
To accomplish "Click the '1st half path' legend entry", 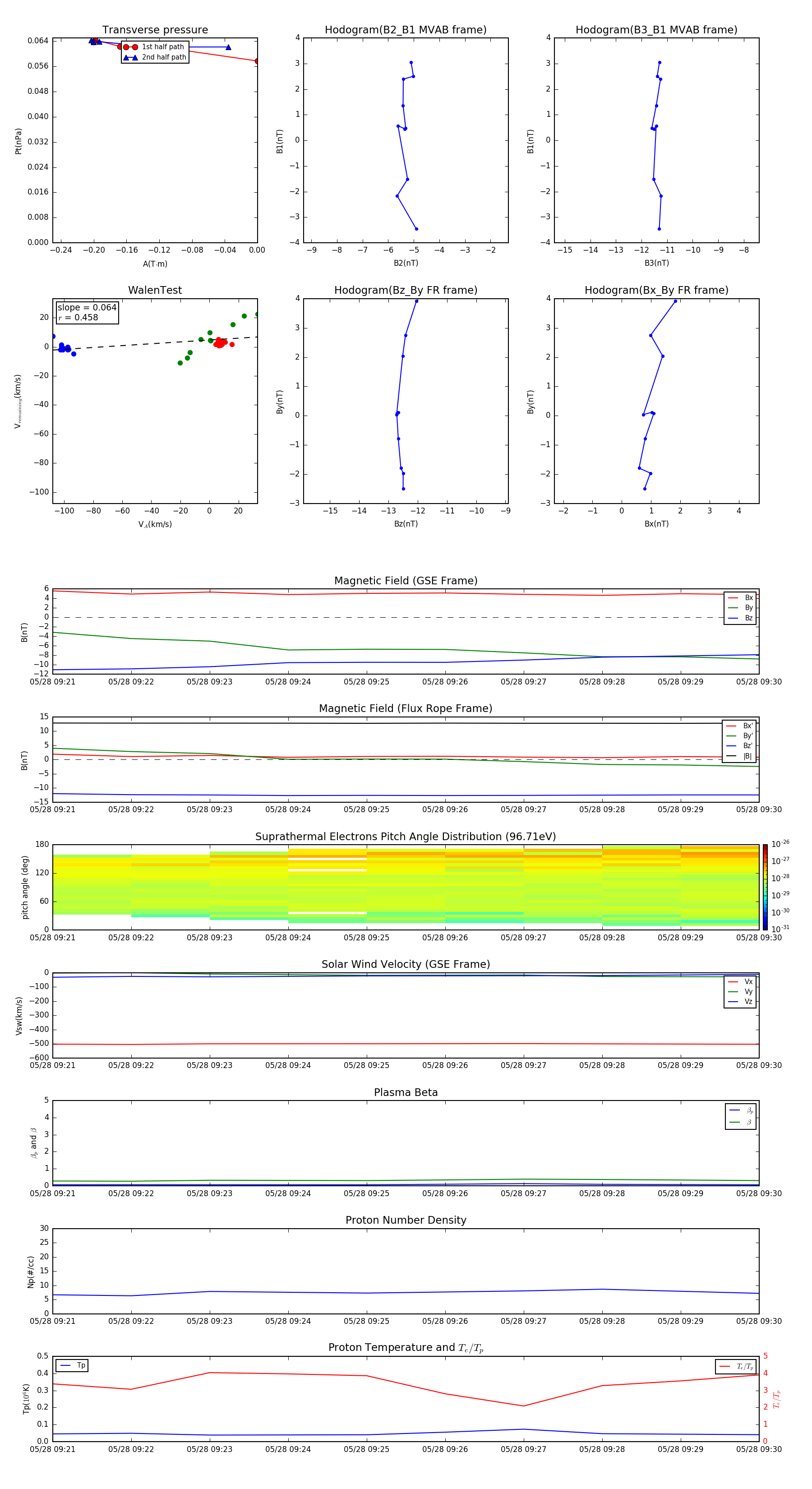I will [x=154, y=47].
